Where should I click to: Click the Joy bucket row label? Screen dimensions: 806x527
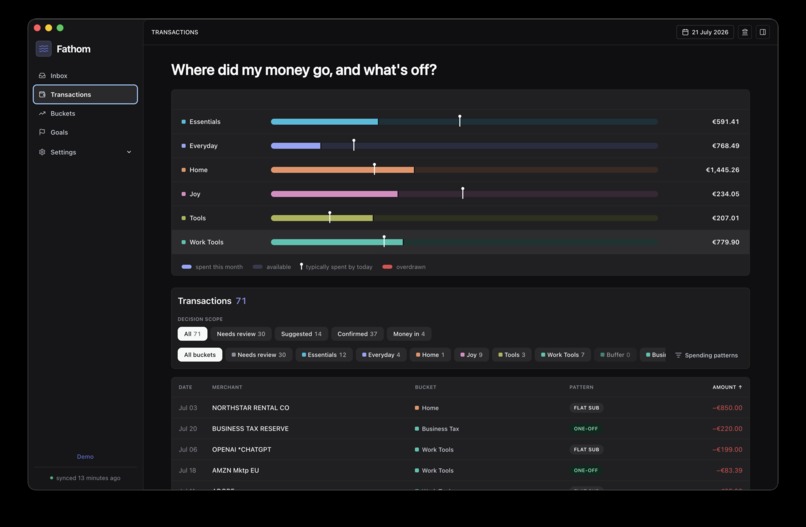click(195, 194)
